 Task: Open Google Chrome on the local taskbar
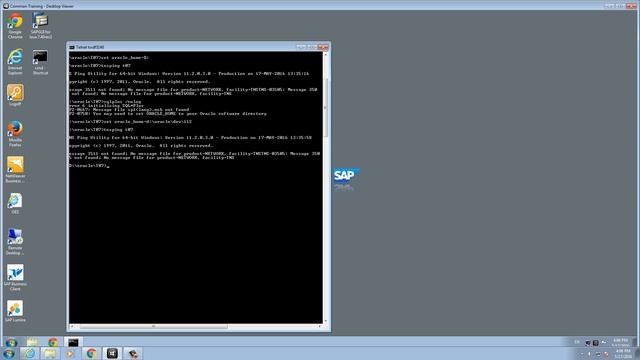tap(91, 353)
